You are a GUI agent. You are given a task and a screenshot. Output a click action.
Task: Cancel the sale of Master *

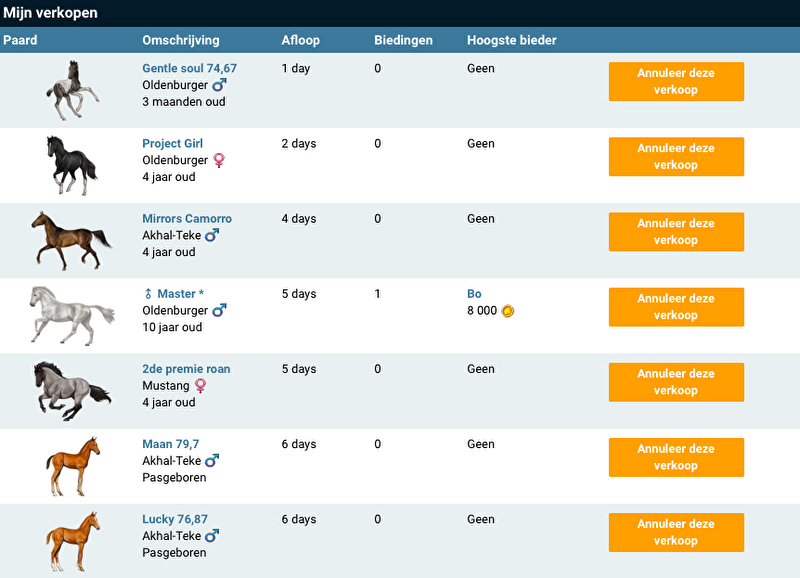point(676,307)
